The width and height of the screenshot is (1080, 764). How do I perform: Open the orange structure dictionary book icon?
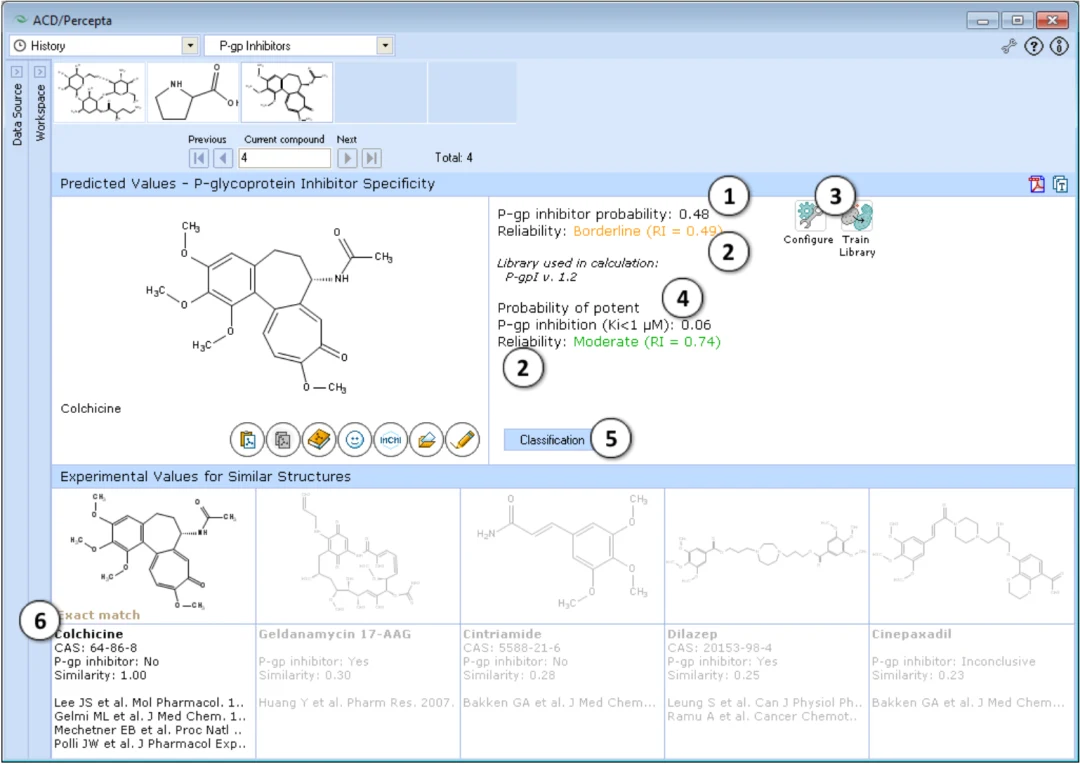coord(318,440)
